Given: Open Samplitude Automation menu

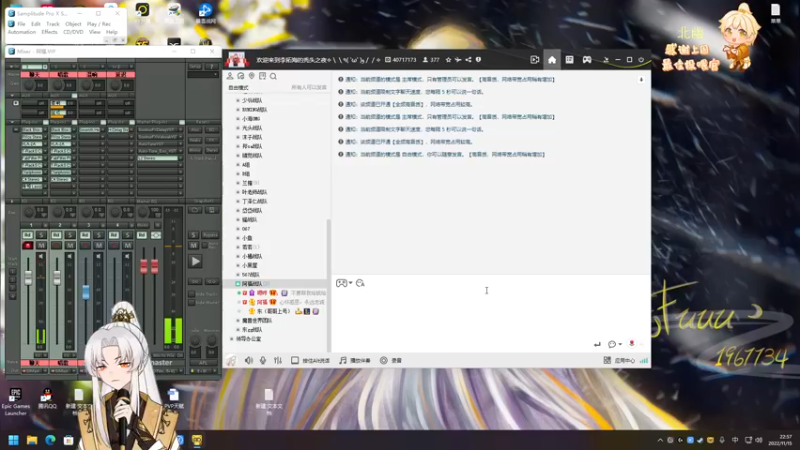Looking at the screenshot, I should [x=22, y=32].
